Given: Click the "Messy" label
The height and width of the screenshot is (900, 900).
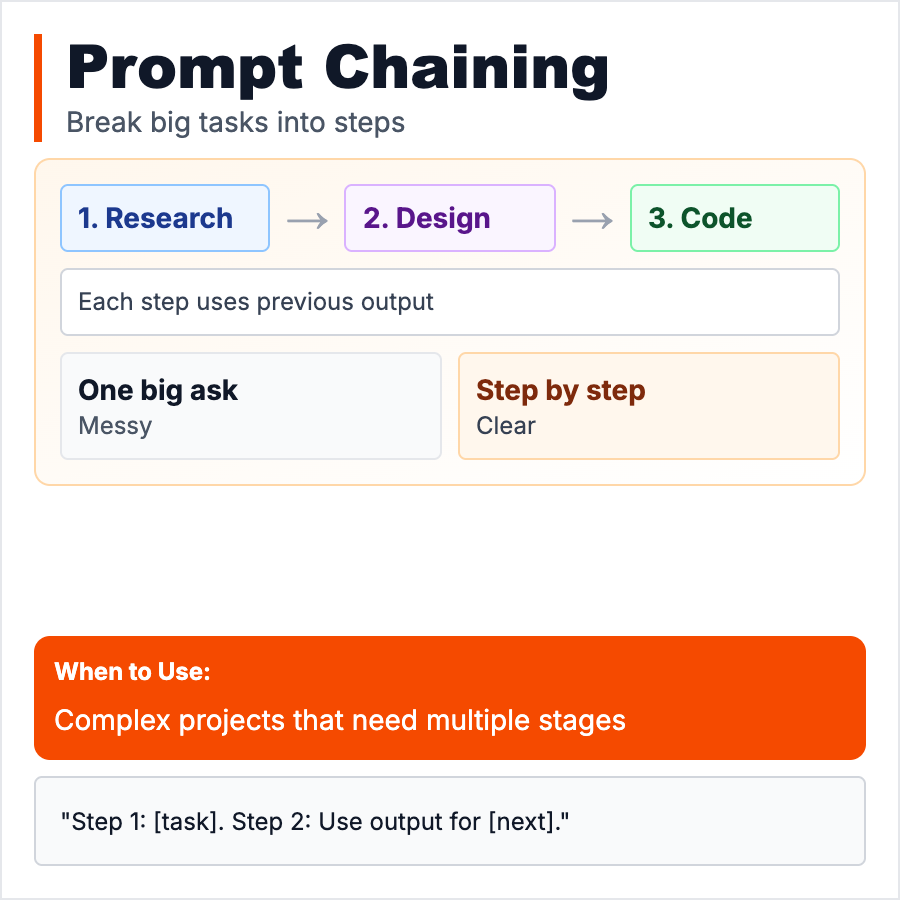Looking at the screenshot, I should [x=115, y=426].
